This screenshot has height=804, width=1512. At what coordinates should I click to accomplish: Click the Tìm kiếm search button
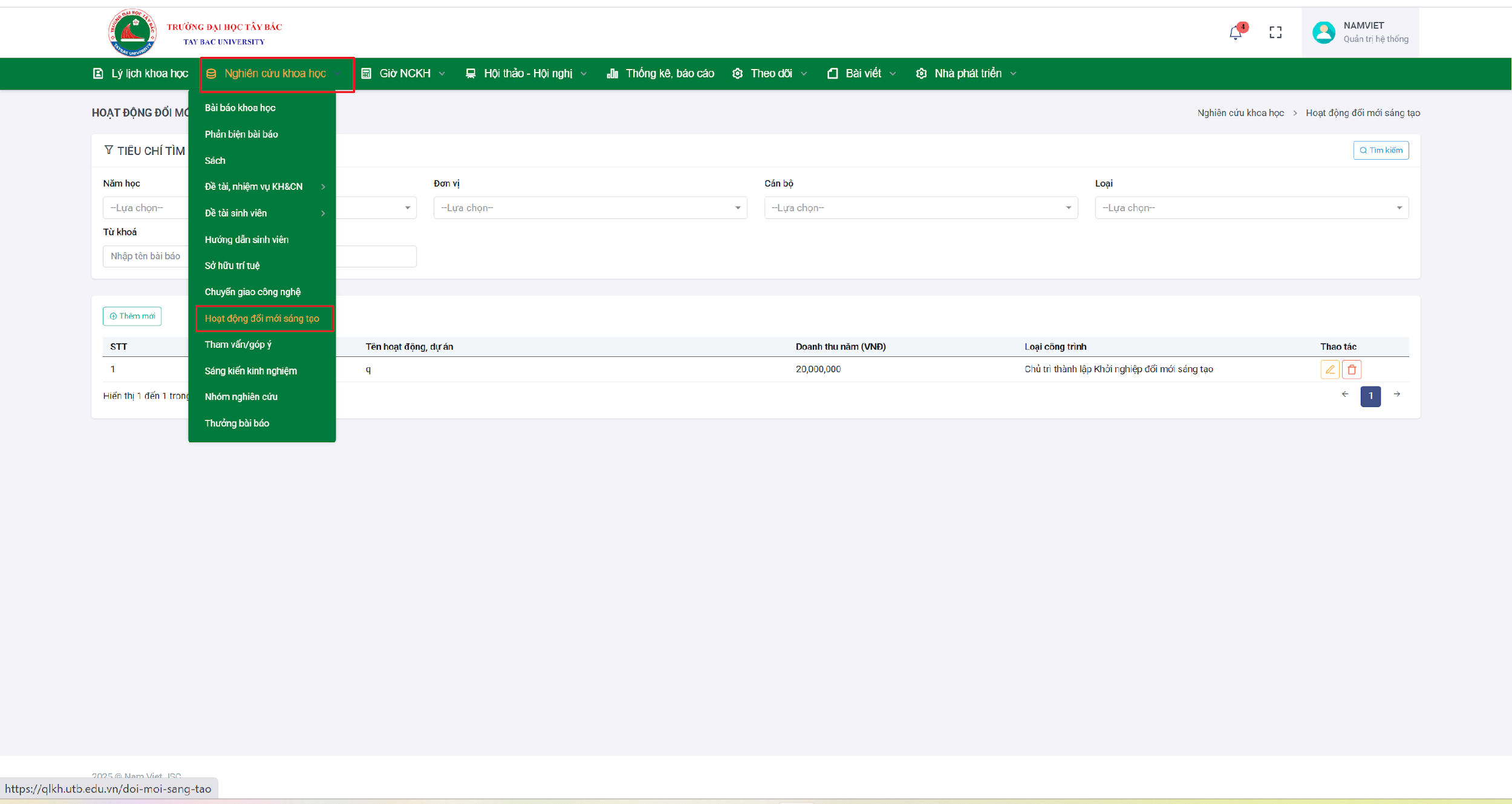click(1381, 151)
